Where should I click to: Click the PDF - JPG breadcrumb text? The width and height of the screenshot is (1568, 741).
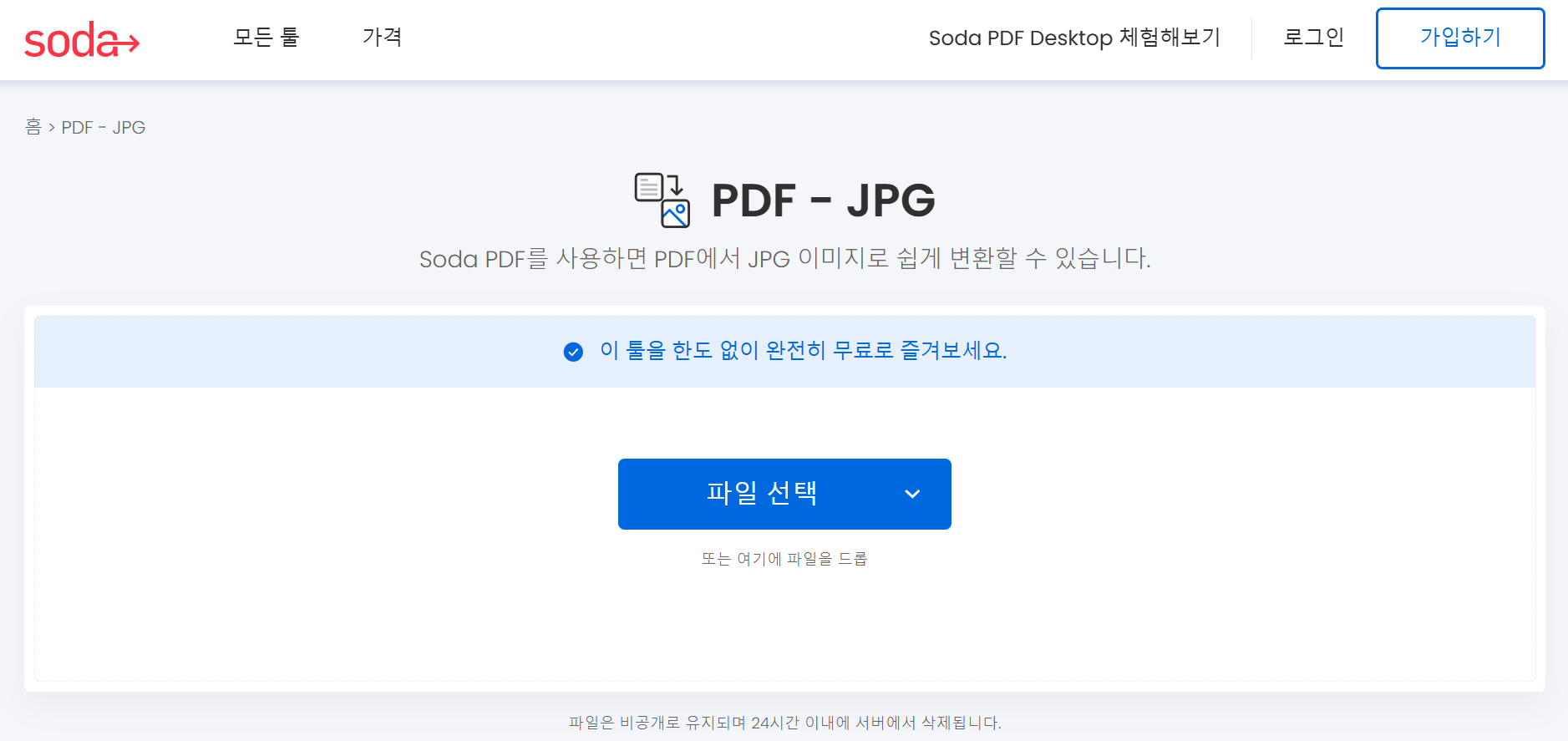104,127
